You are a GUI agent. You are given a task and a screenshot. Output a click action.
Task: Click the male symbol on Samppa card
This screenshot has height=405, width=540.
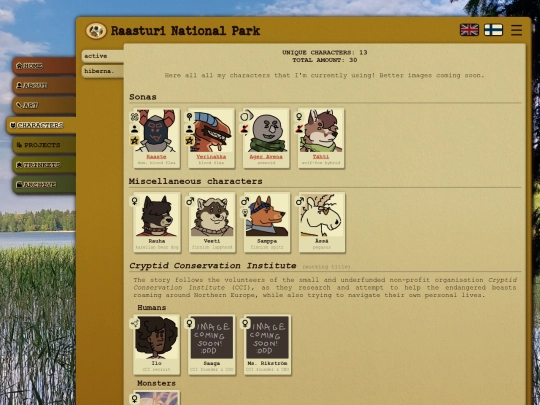point(245,201)
